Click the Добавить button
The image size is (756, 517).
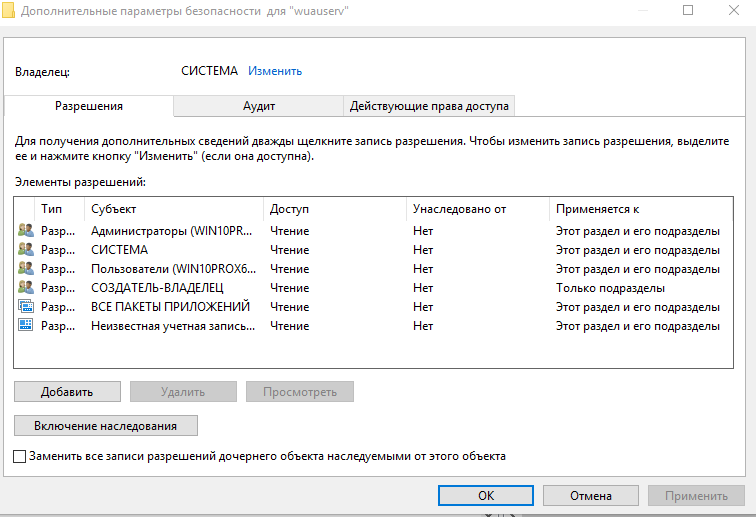point(67,392)
